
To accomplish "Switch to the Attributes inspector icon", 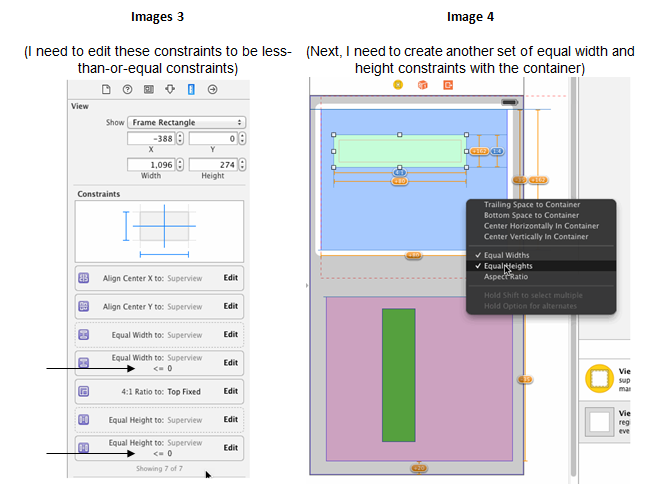I will [170, 90].
